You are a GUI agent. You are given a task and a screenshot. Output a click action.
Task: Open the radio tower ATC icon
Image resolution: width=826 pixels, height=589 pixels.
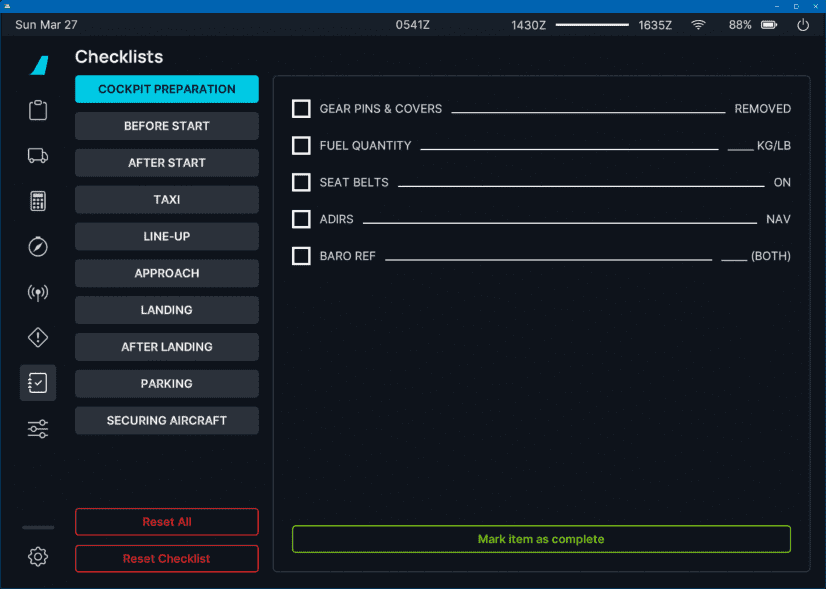tap(38, 293)
